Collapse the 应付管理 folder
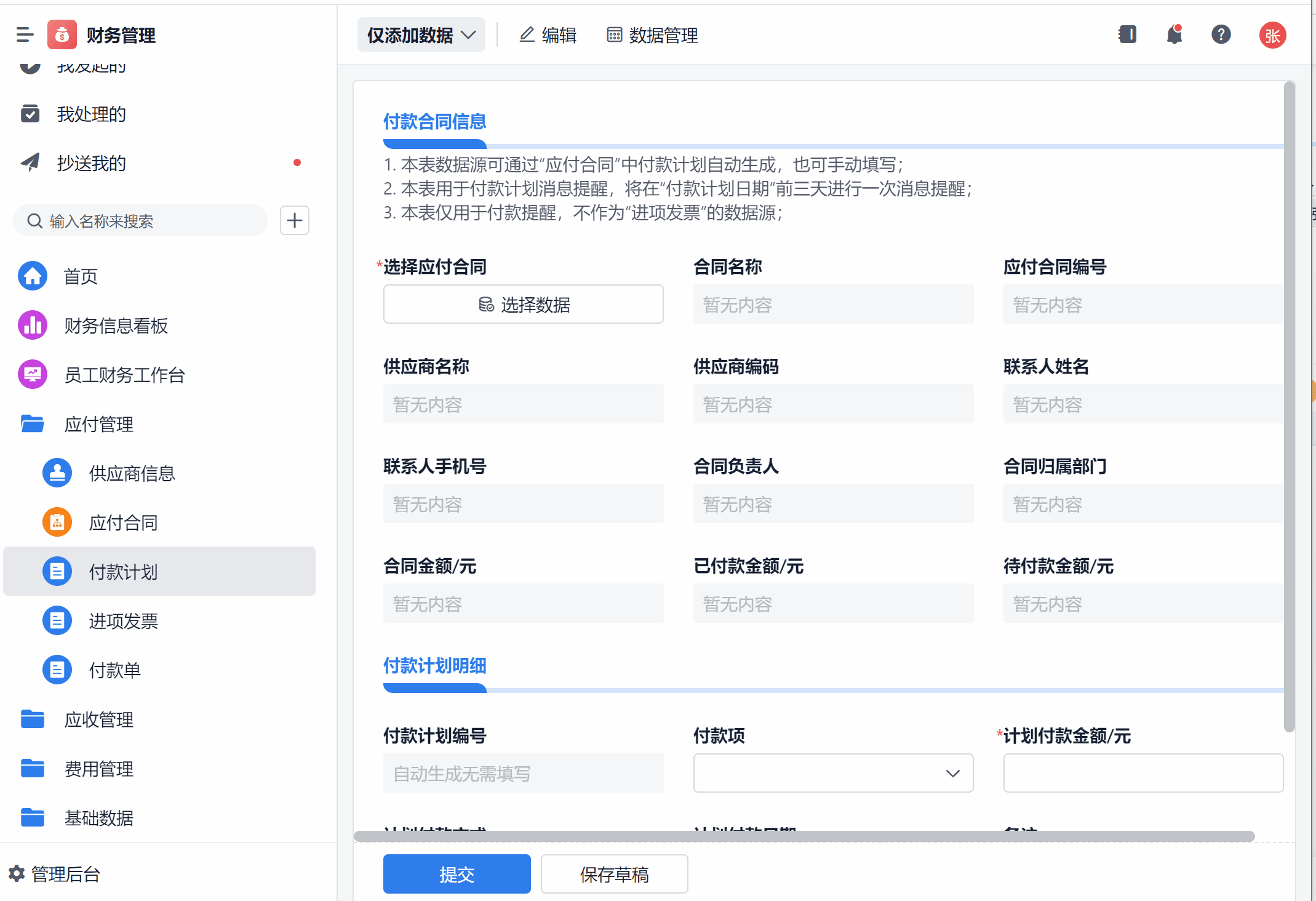The width and height of the screenshot is (1316, 901). pyautogui.click(x=98, y=424)
